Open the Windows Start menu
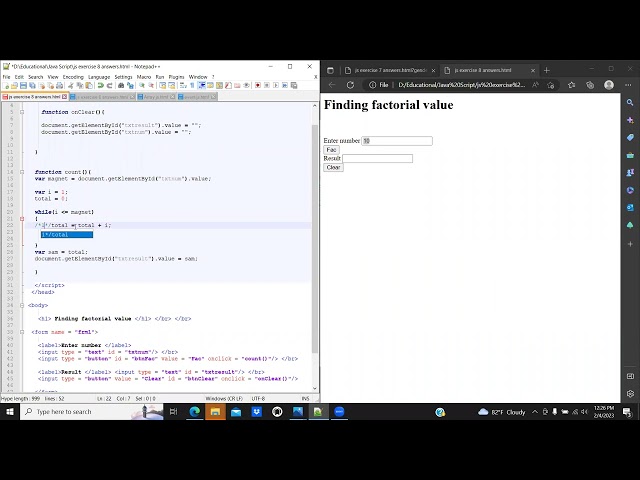Viewport: 640px width, 480px height. point(10,412)
